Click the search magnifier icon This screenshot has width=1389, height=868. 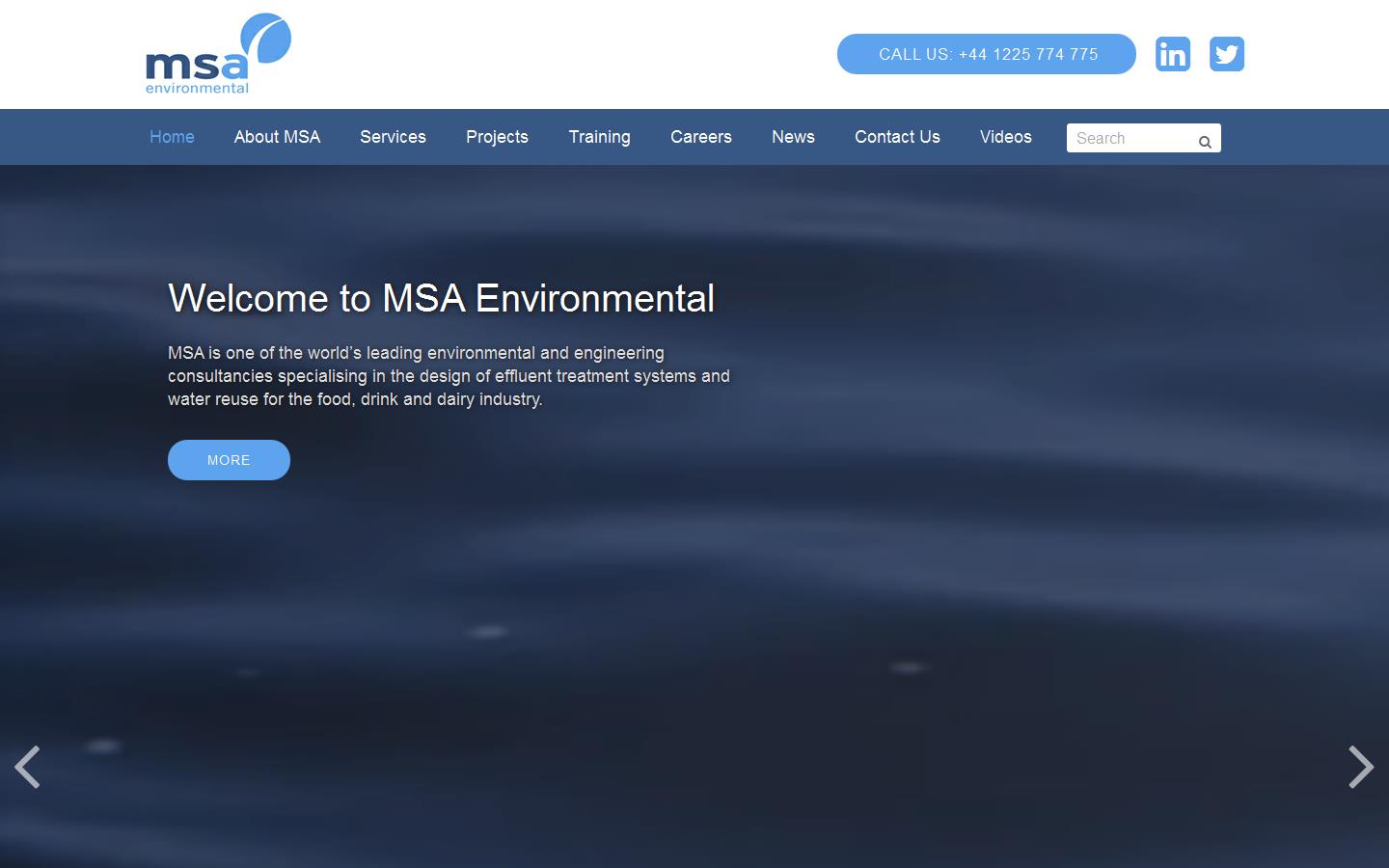(x=1205, y=142)
